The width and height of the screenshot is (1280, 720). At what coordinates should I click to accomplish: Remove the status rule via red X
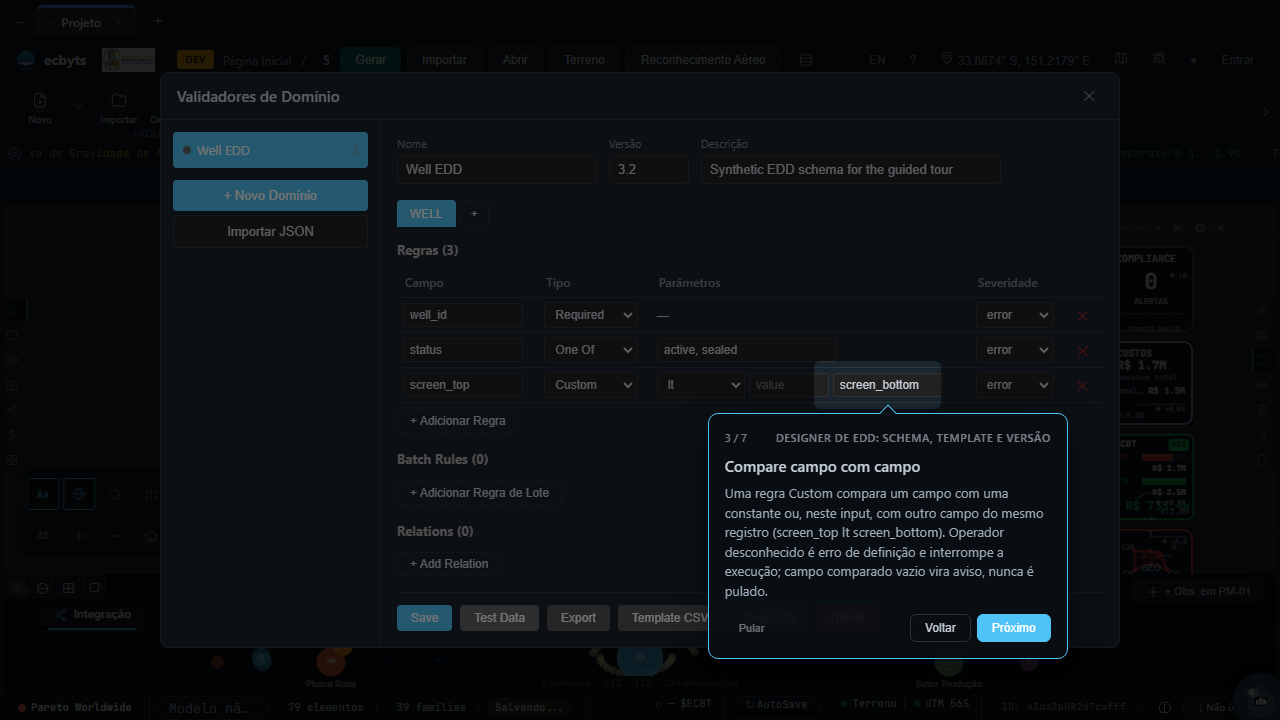tap(1082, 350)
